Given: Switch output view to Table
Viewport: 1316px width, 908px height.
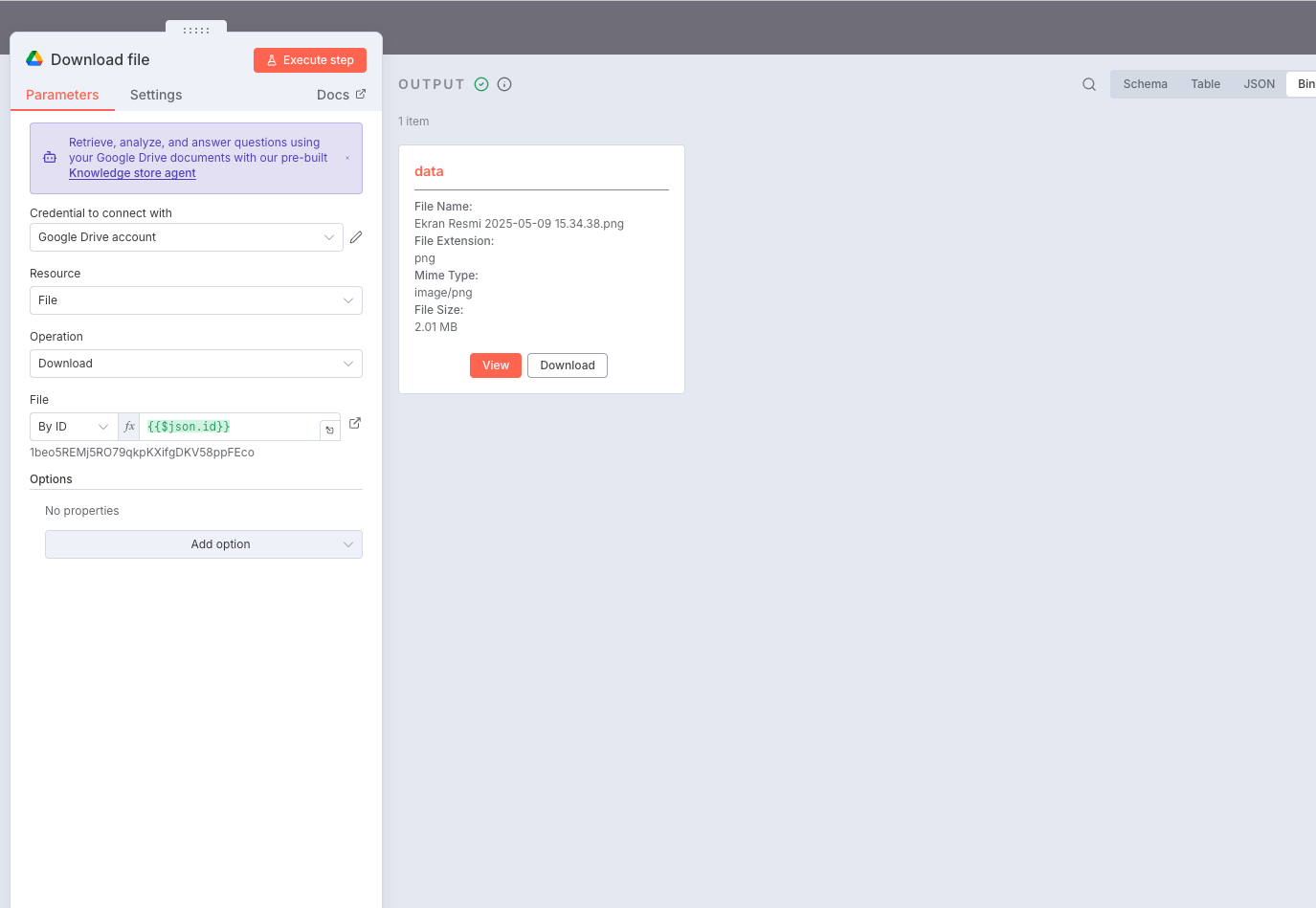Looking at the screenshot, I should tap(1205, 84).
